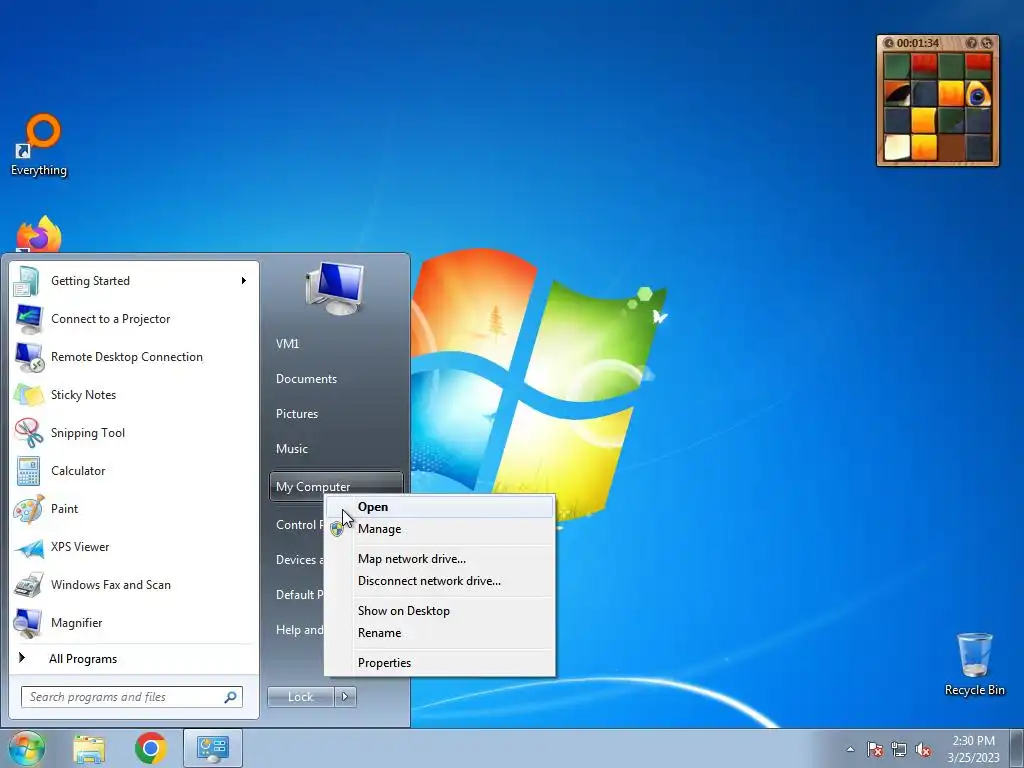Image resolution: width=1024 pixels, height=768 pixels.
Task: Select Map network drive... option
Action: pyautogui.click(x=440, y=559)
